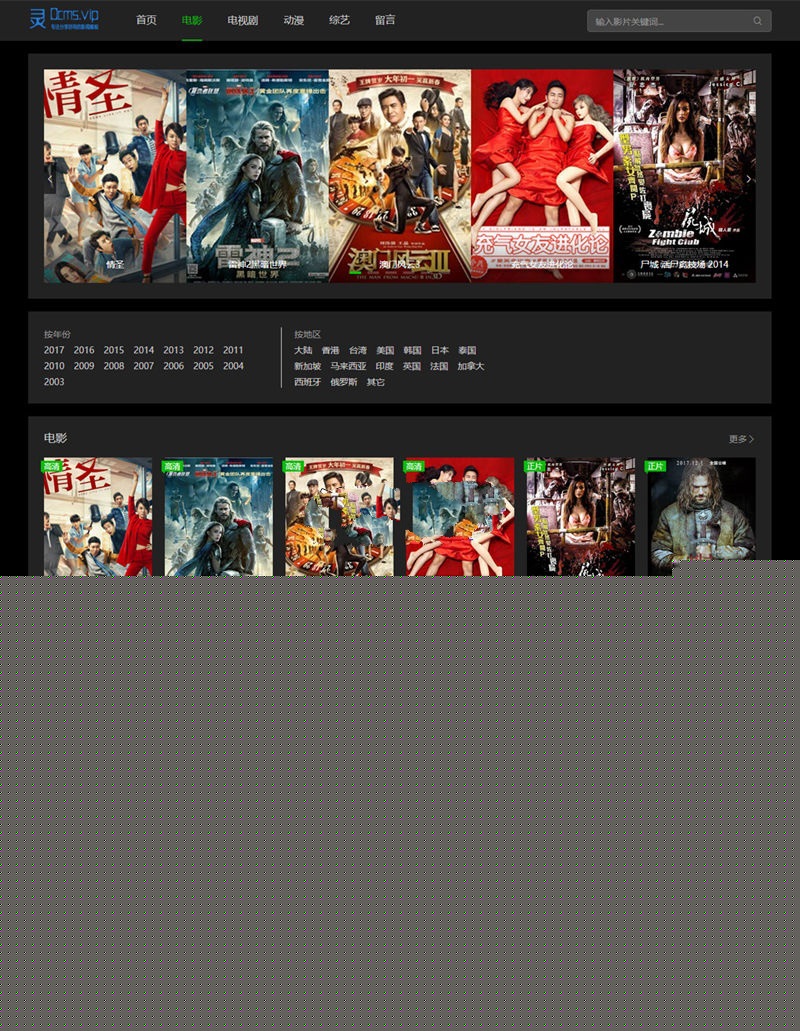This screenshot has width=800, height=1031.
Task: Open the 留言 page
Action: coord(385,20)
